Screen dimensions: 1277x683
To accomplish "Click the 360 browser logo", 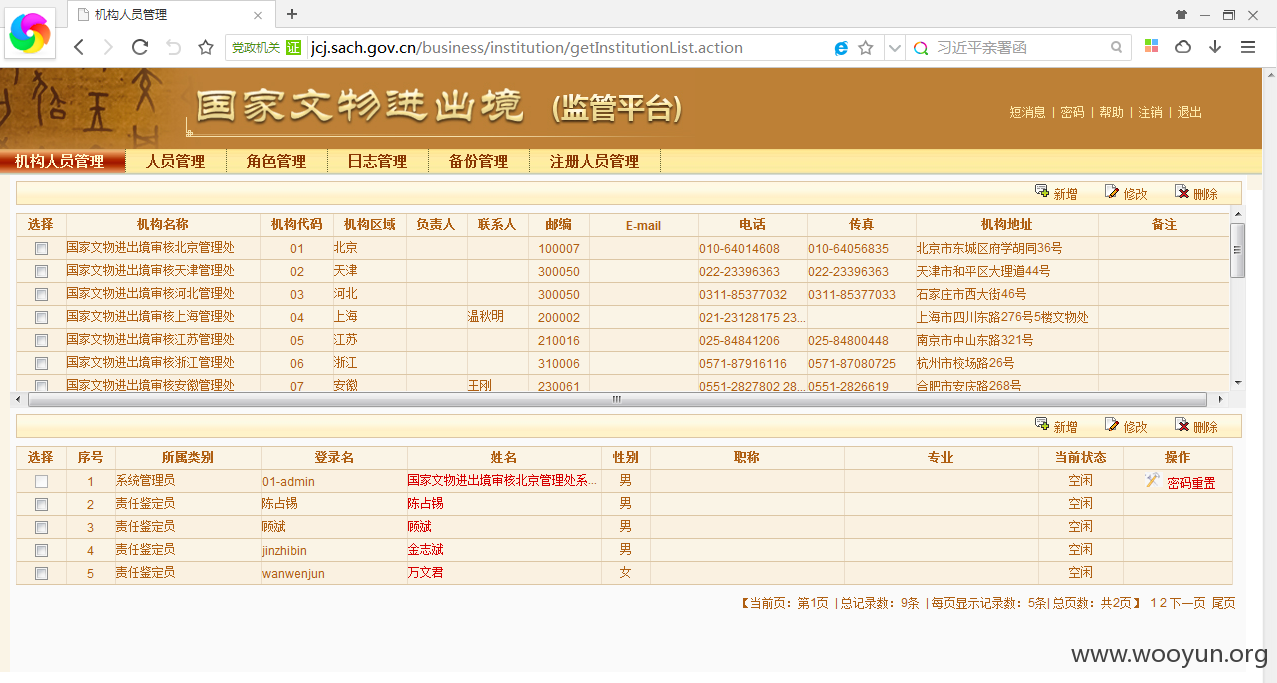I will pos(30,33).
